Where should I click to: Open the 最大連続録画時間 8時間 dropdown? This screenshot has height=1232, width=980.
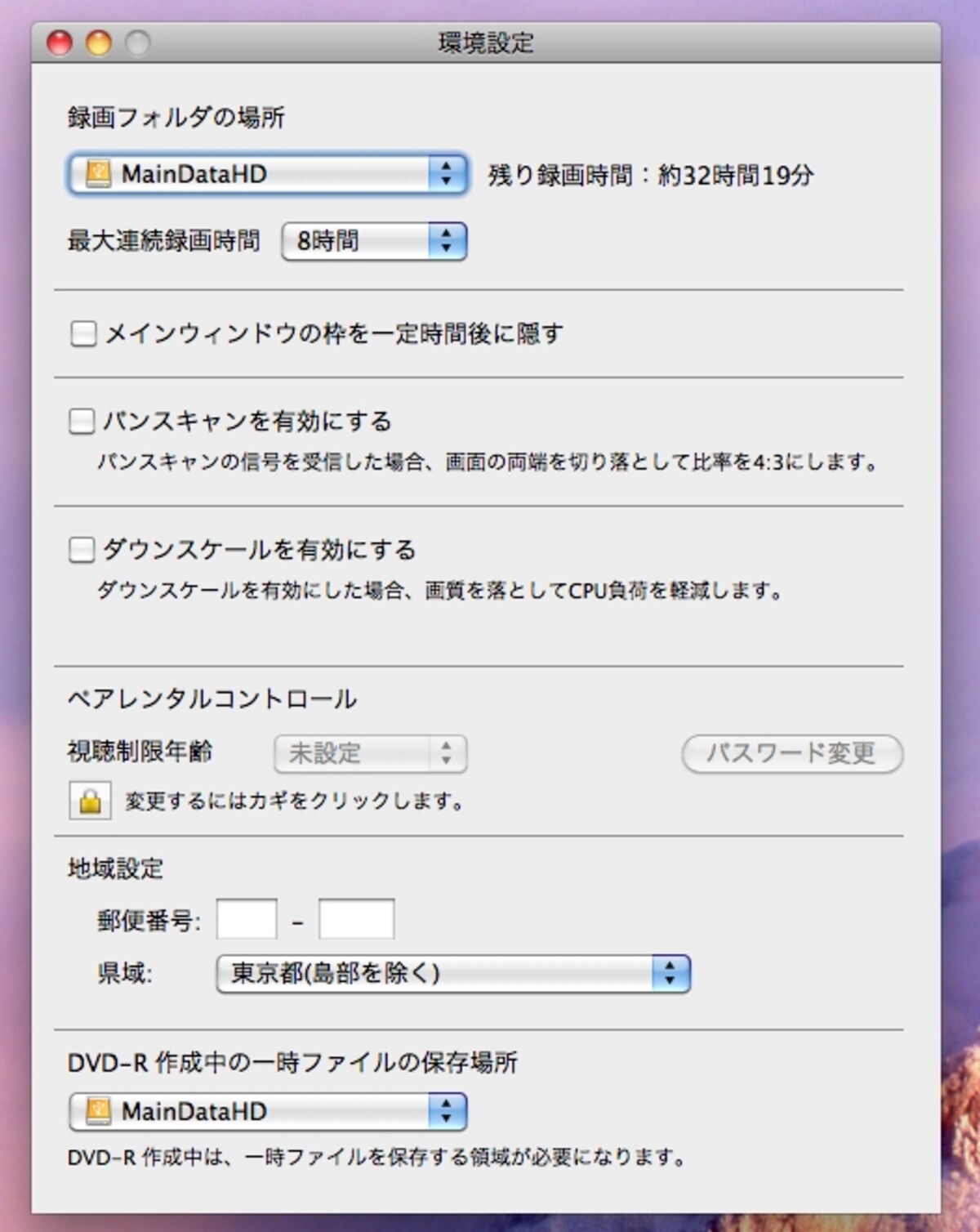374,241
